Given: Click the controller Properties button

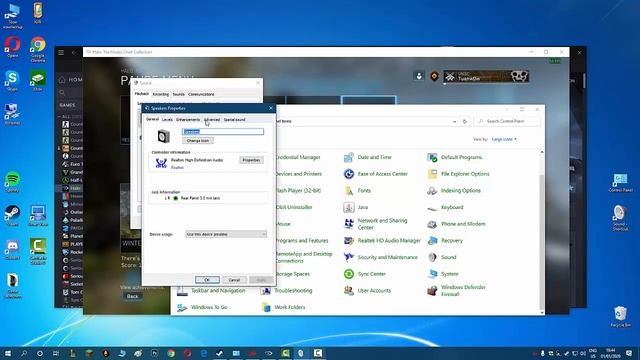Looking at the screenshot, I should point(251,160).
